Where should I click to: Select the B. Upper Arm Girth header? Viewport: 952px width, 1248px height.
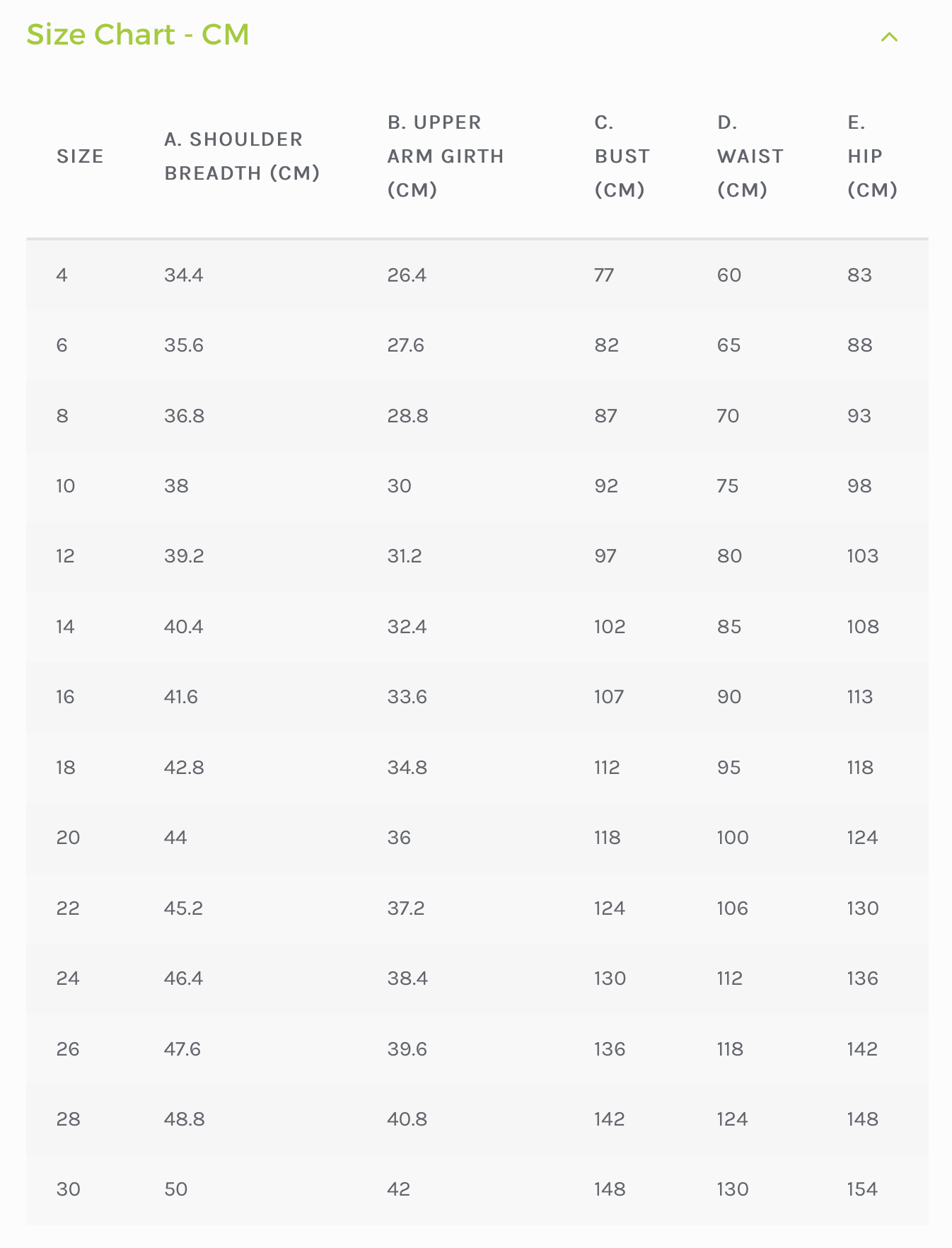coord(446,156)
